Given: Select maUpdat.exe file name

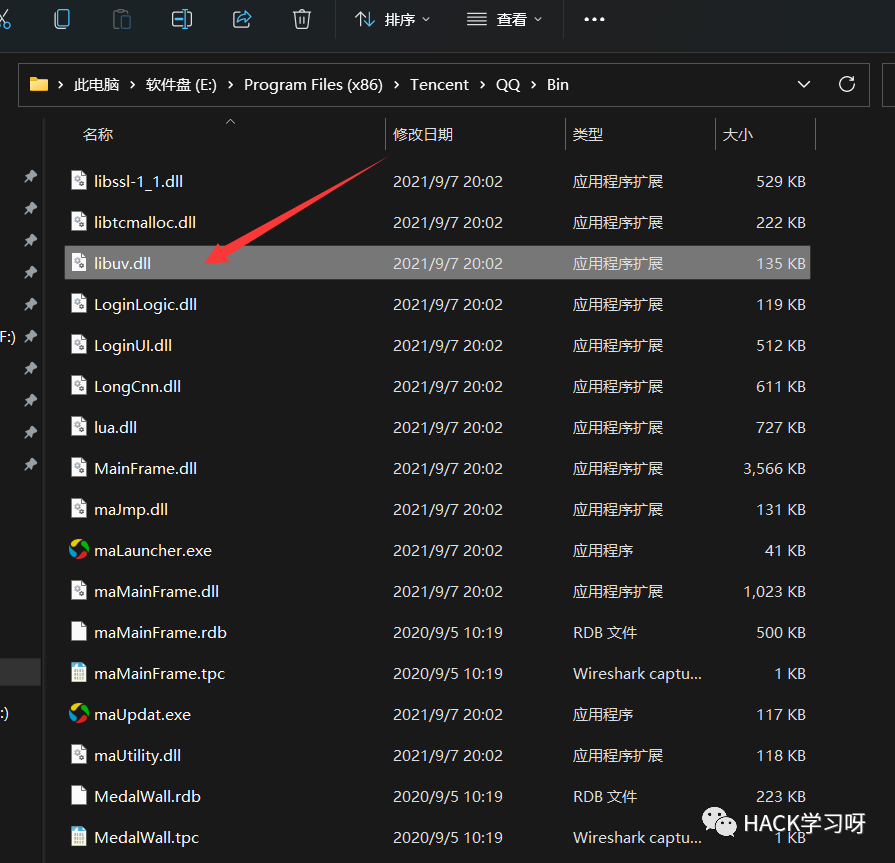Looking at the screenshot, I should point(142,715).
